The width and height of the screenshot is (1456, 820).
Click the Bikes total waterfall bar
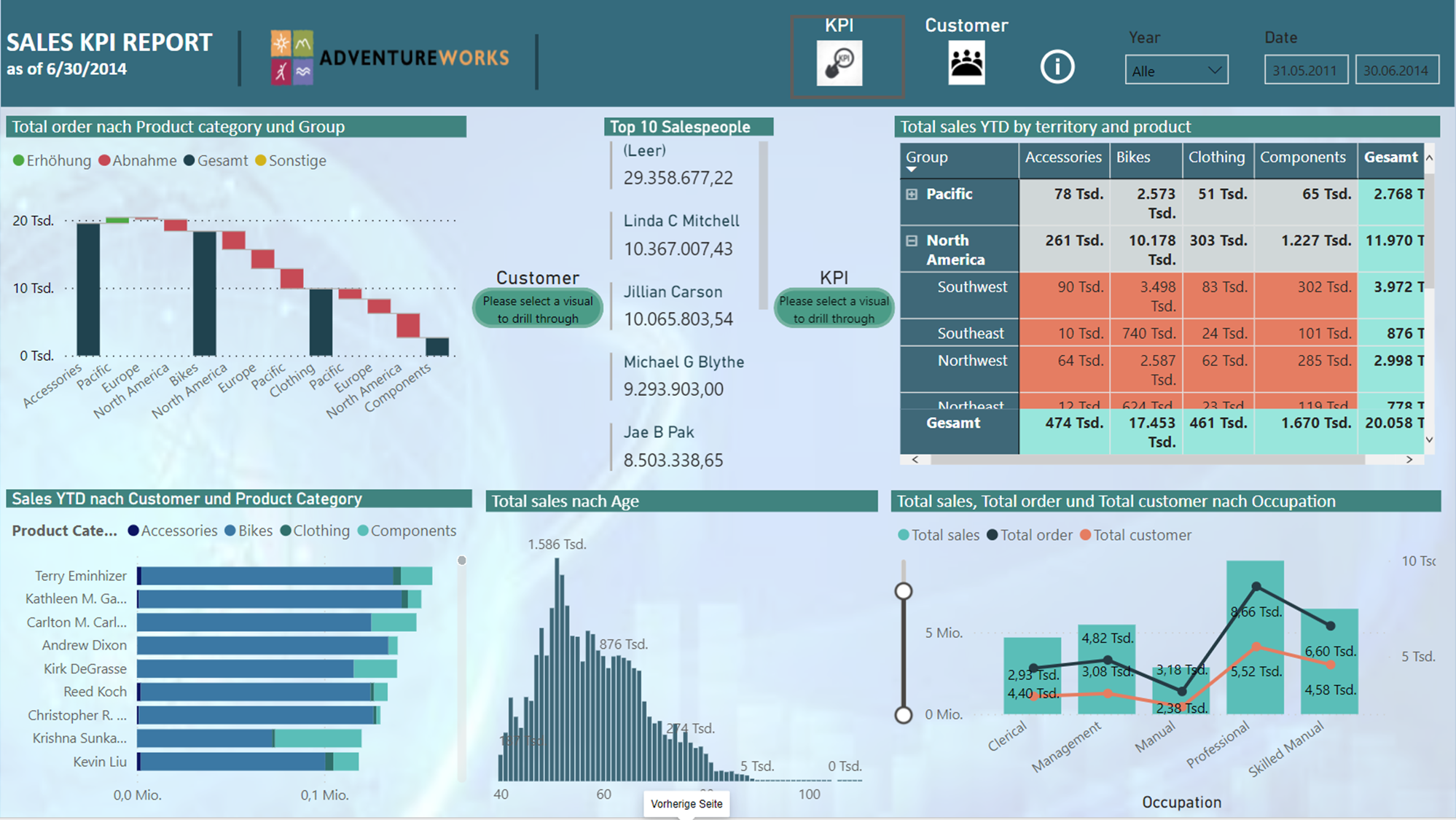coord(204,294)
